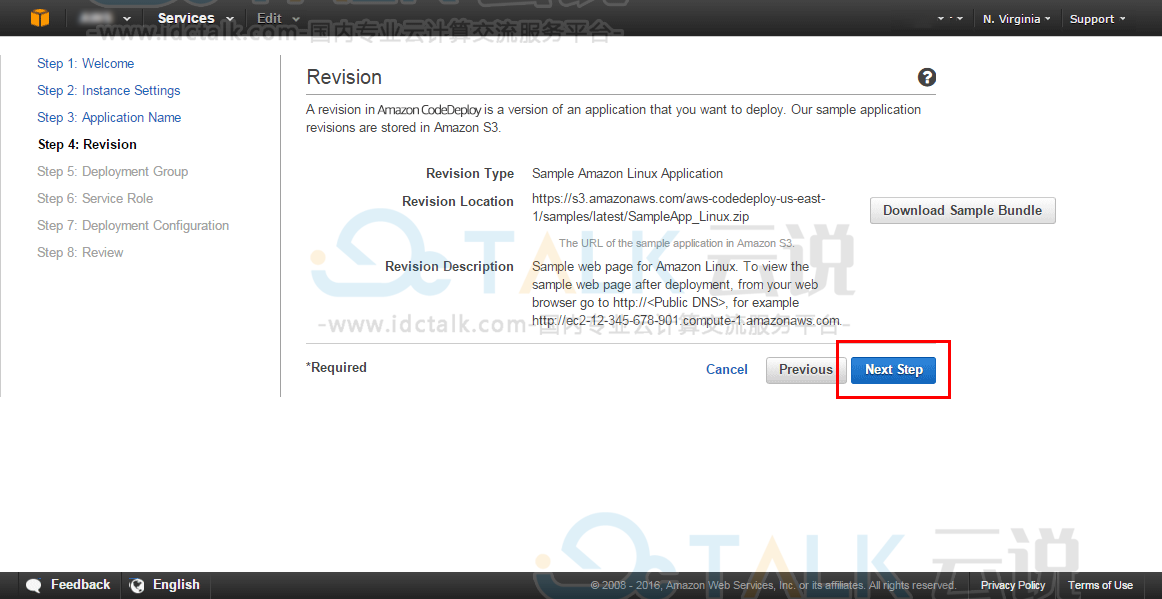
Task: Select Step 6: Service Role
Action: pyautogui.click(x=95, y=198)
